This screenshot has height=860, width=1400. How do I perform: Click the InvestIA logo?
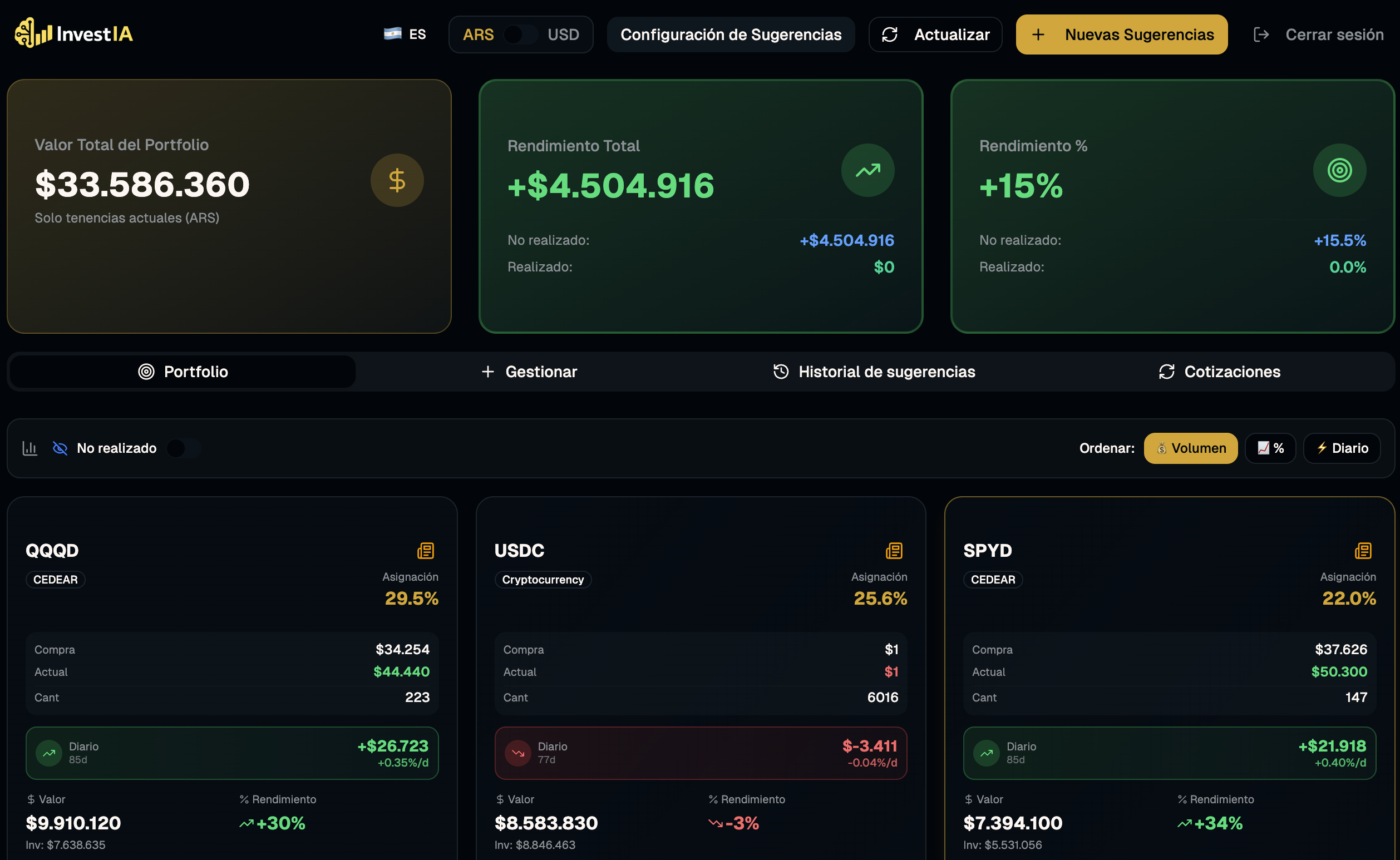click(73, 33)
